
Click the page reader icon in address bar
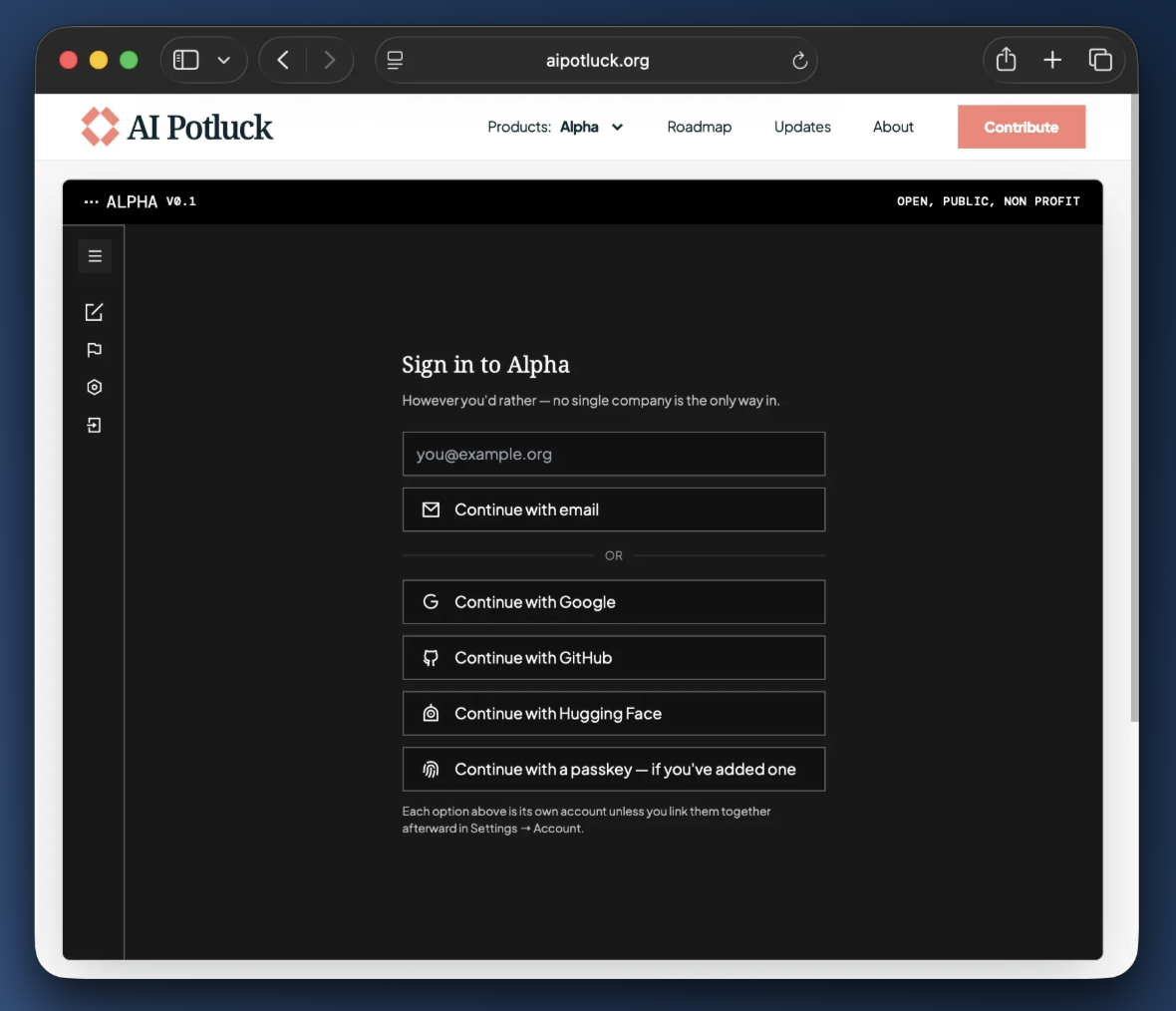[x=396, y=60]
